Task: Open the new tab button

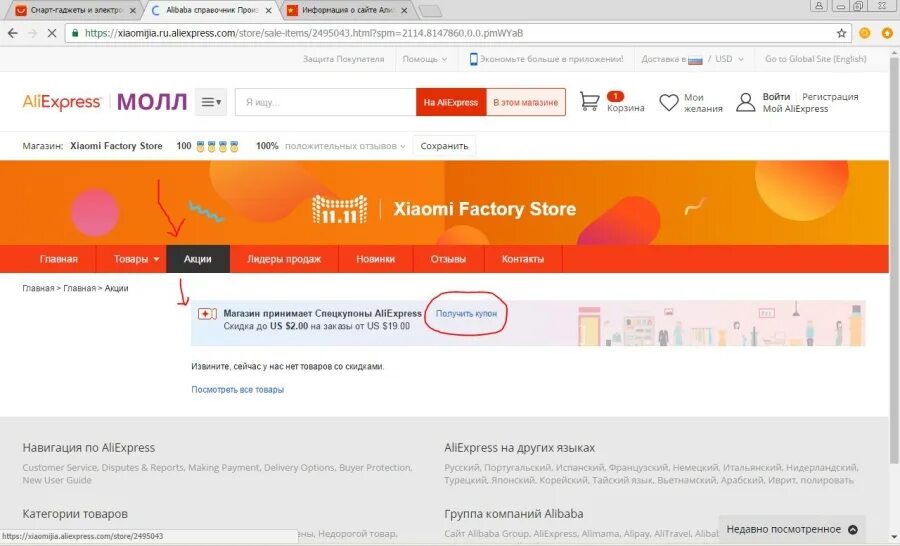Action: pos(430,10)
